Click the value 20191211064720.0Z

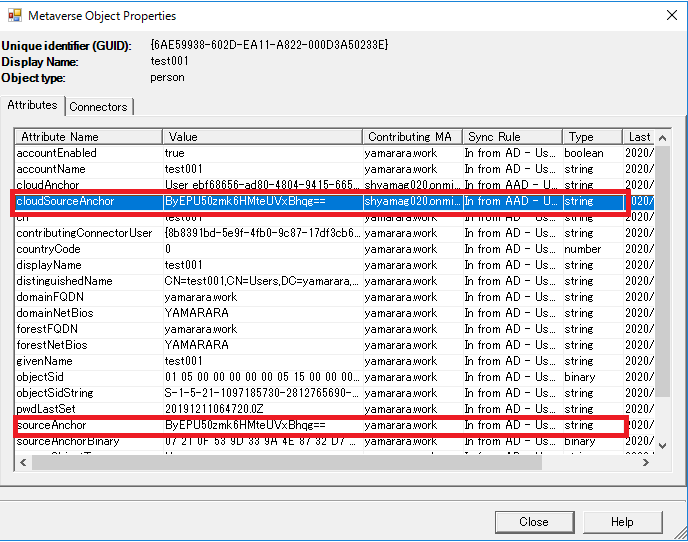214,409
